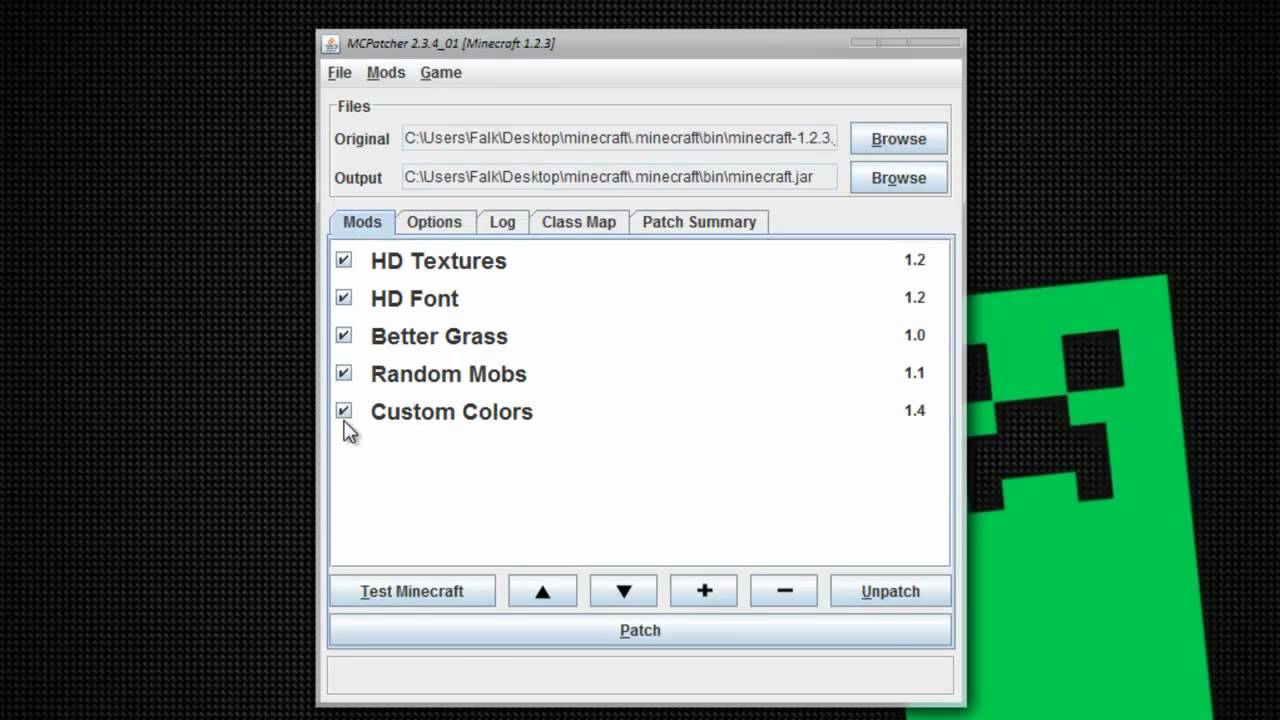1280x720 pixels.
Task: Uncheck the HD Textures checkbox
Action: (x=344, y=260)
